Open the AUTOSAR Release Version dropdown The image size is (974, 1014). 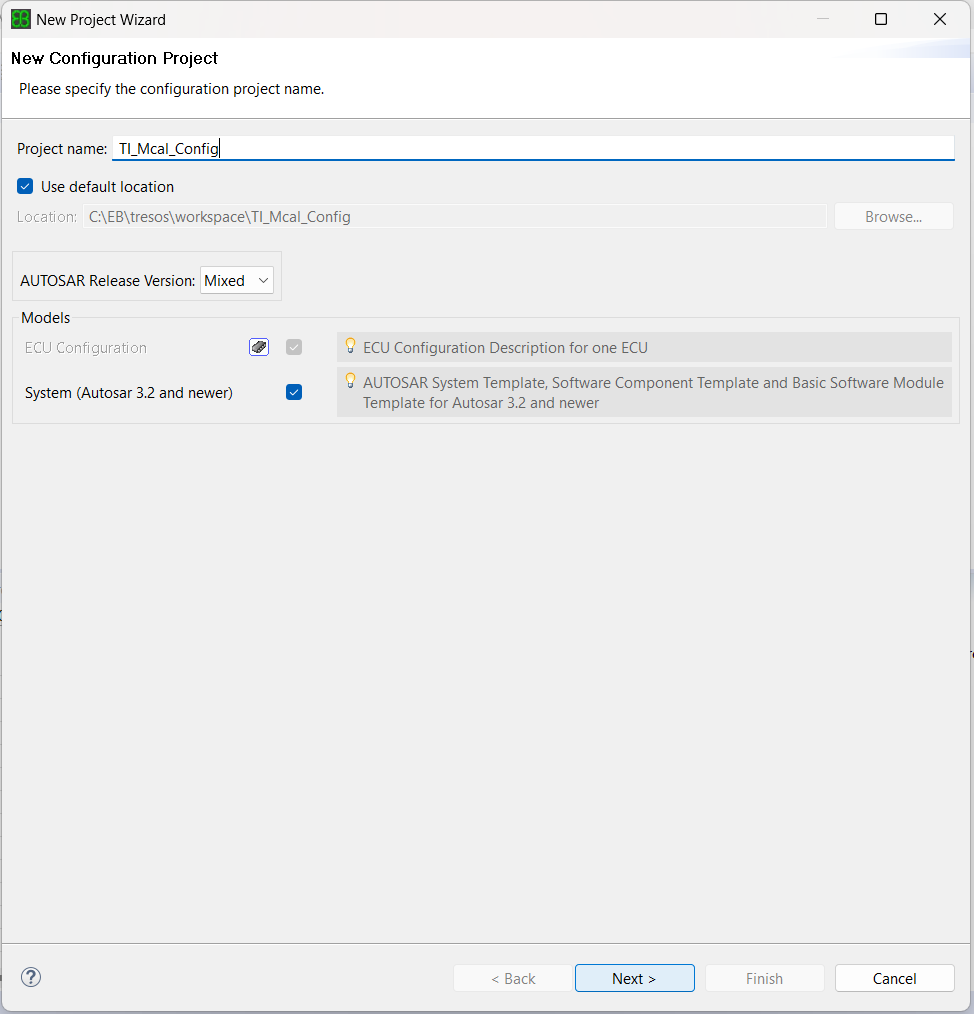click(262, 280)
